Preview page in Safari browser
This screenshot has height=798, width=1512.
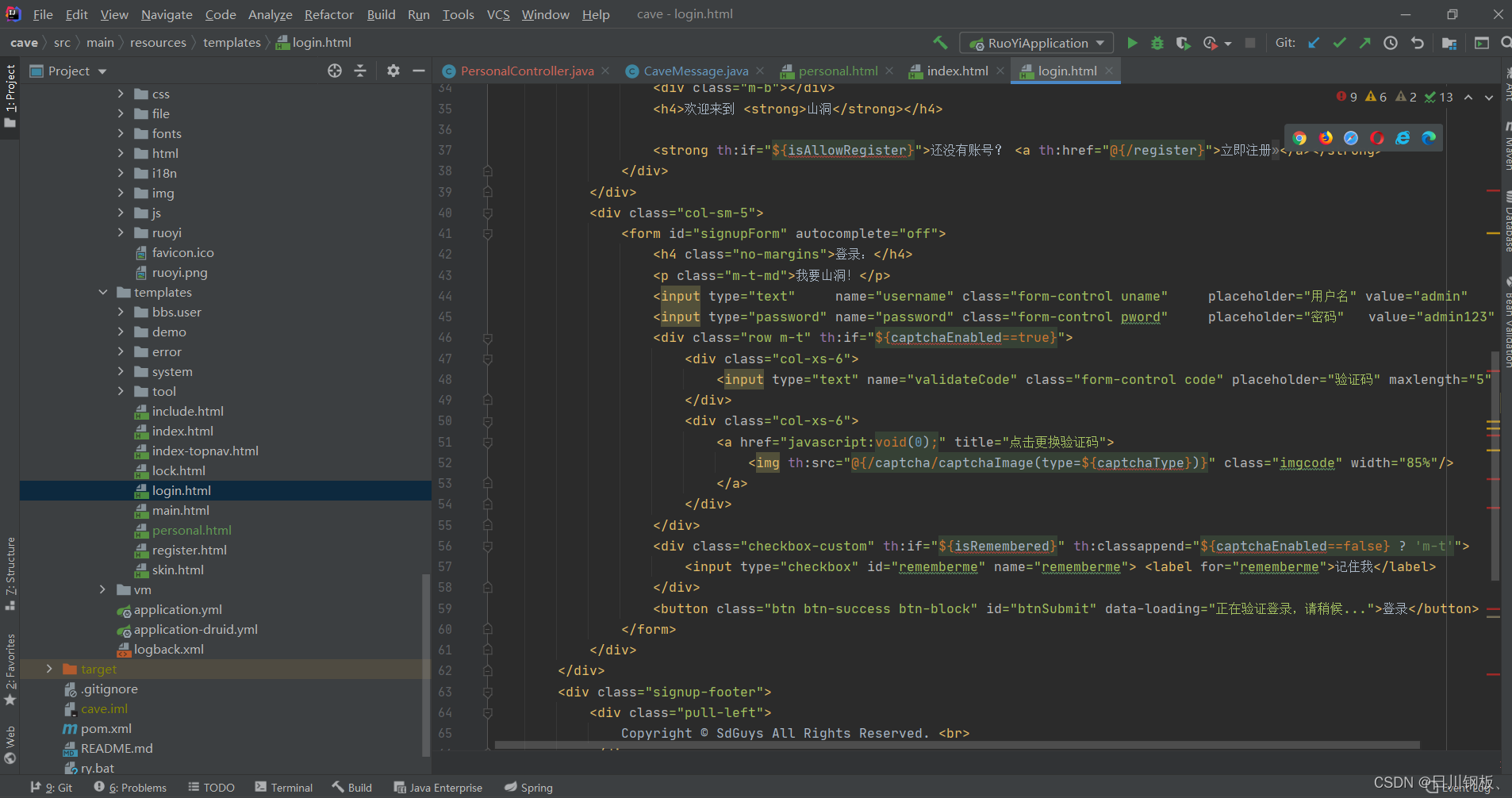[x=1351, y=138]
